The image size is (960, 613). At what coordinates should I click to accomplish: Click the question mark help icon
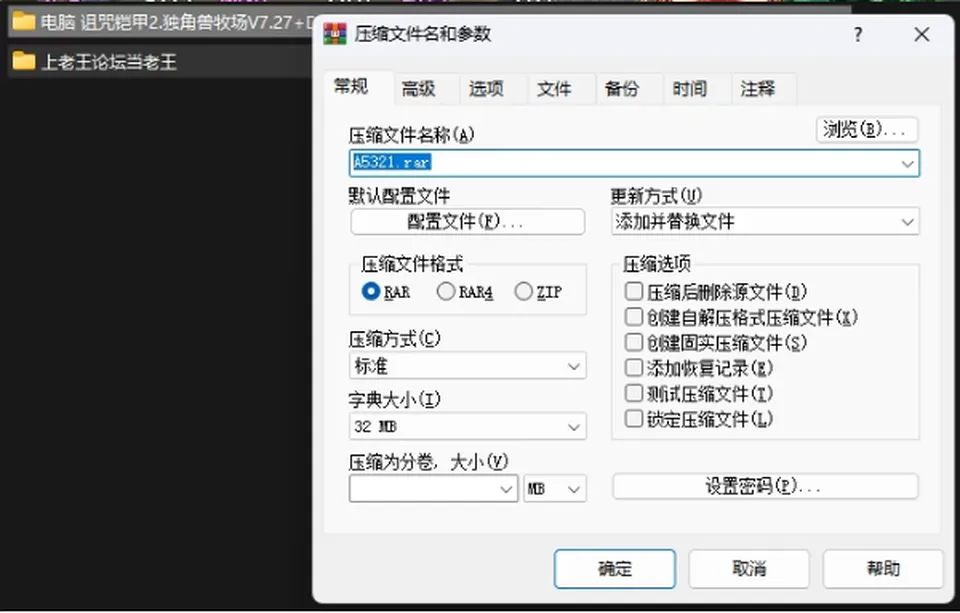858,34
